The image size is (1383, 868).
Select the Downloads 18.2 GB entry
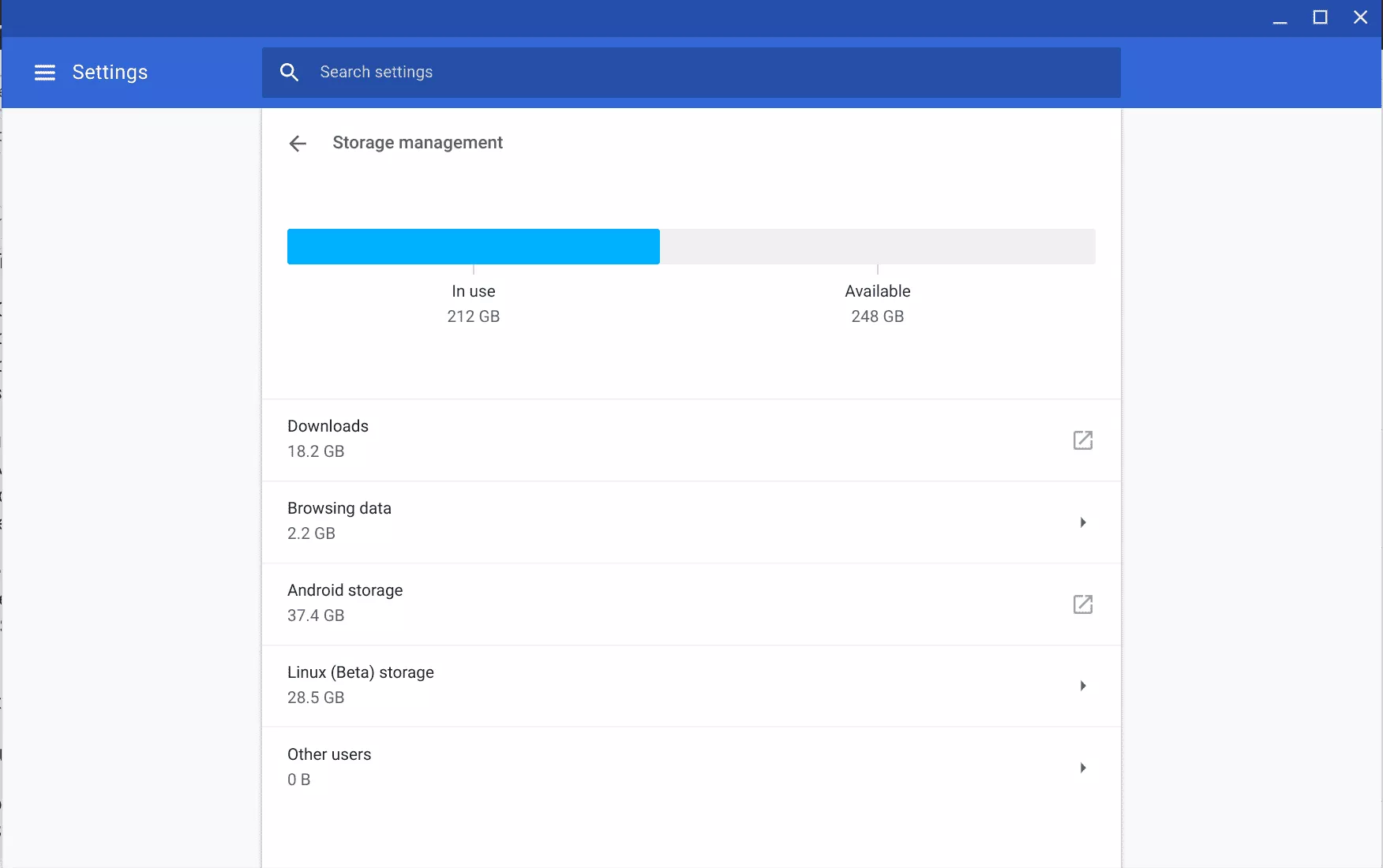(x=328, y=439)
